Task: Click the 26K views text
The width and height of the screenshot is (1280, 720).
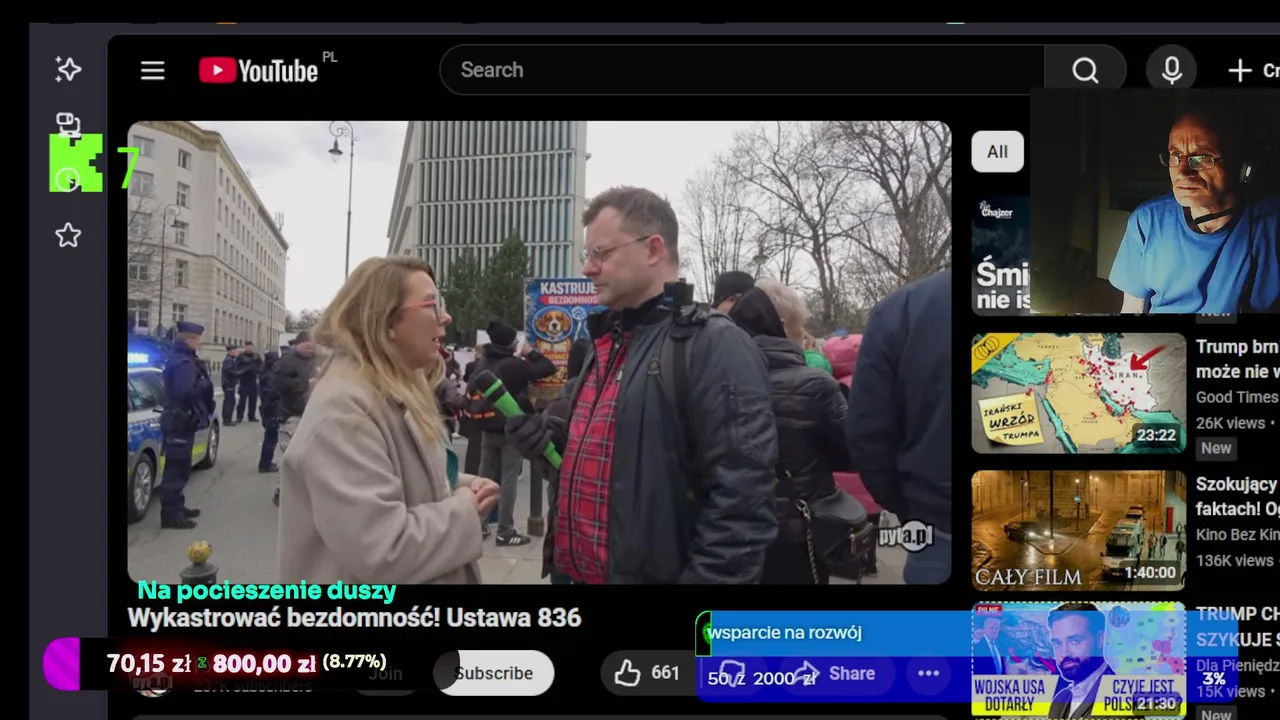Action: tap(1230, 423)
